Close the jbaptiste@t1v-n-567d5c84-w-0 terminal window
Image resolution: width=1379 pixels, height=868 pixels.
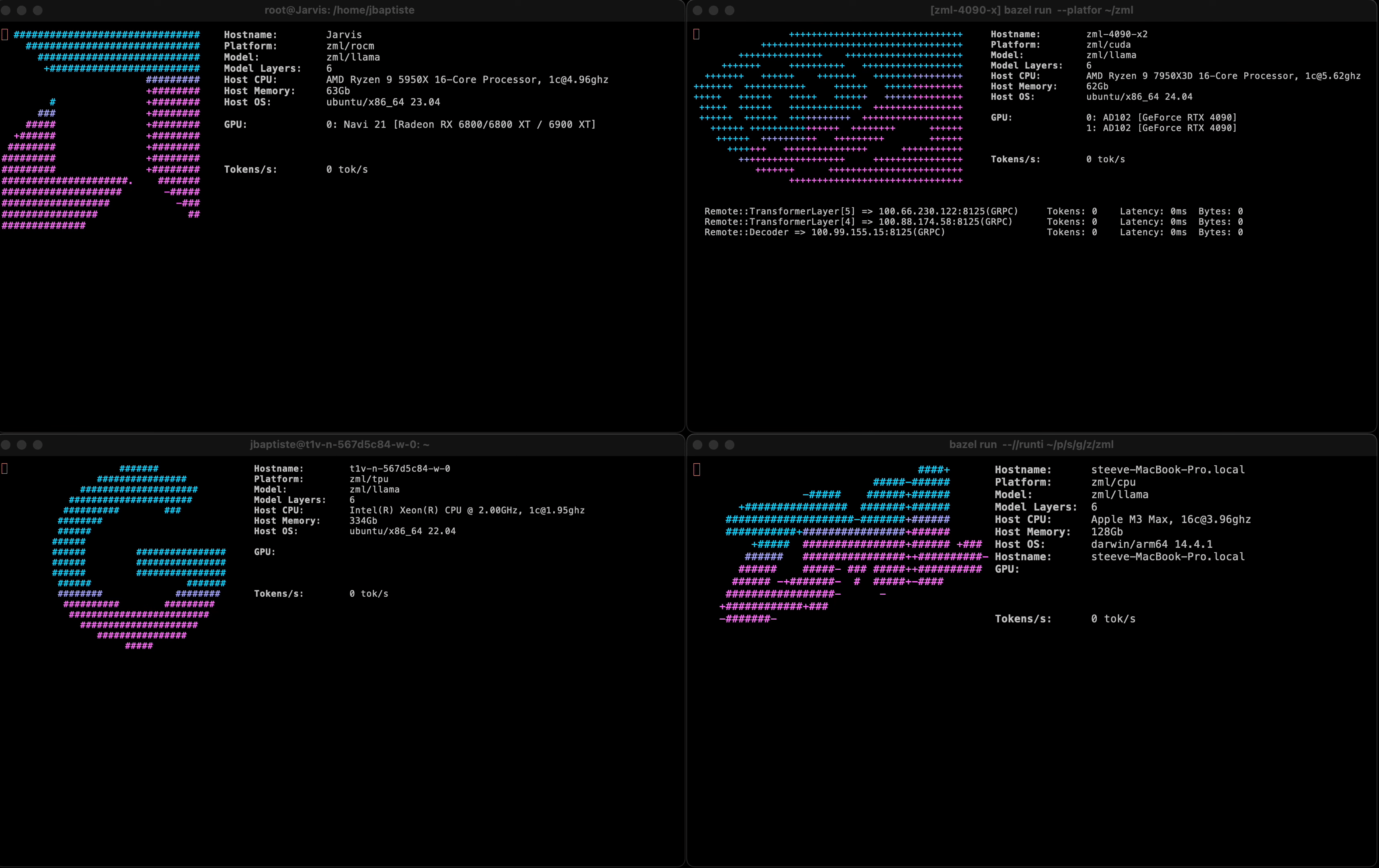(x=5, y=445)
